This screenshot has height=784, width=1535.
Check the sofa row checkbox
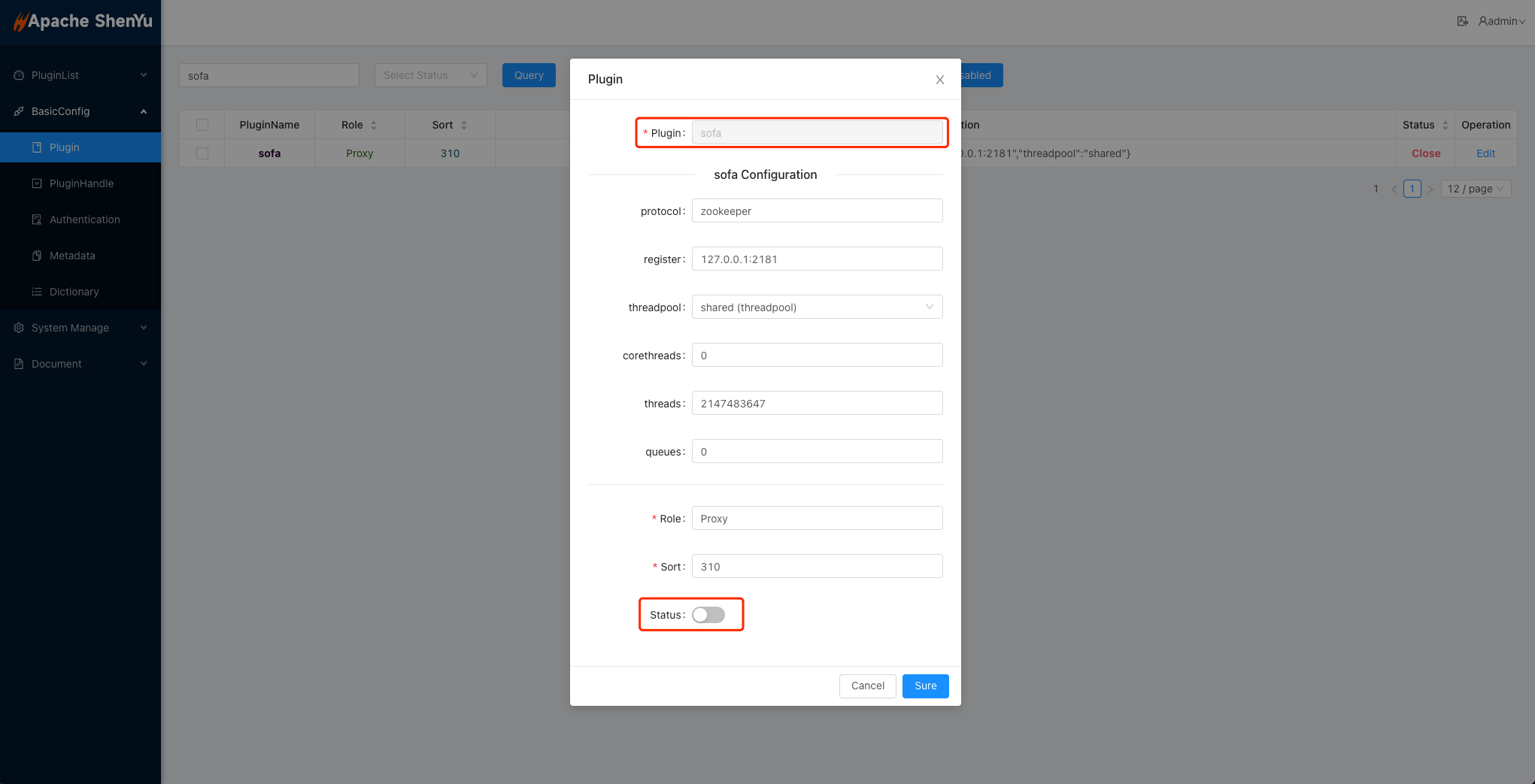pyautogui.click(x=202, y=153)
